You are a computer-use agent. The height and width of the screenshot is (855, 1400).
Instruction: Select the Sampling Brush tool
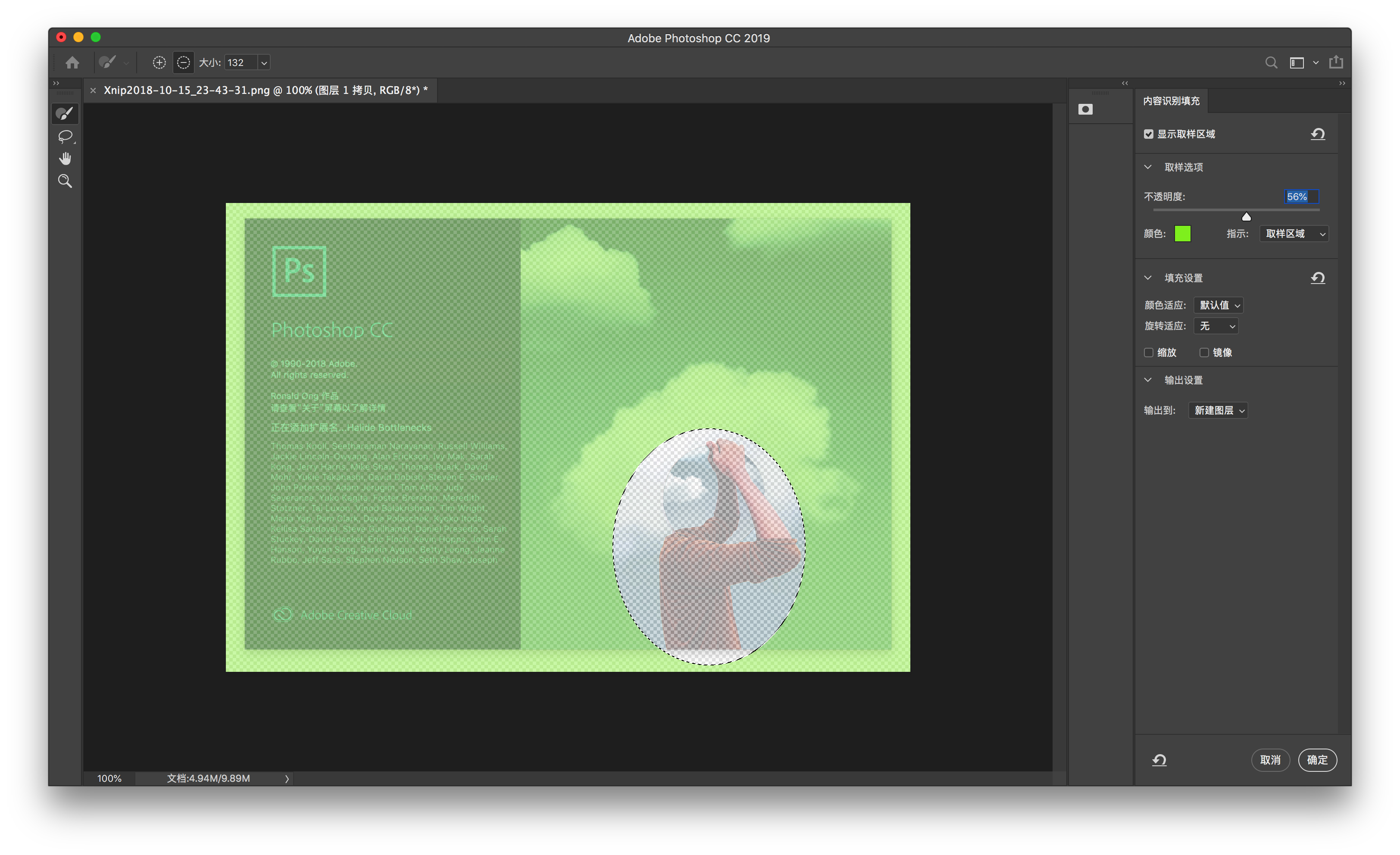pos(66,114)
